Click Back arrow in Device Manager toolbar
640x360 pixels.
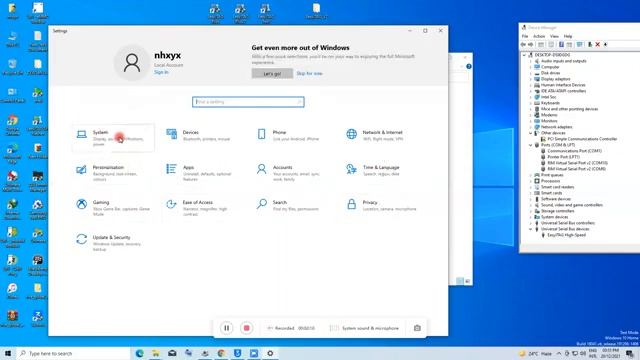523,44
